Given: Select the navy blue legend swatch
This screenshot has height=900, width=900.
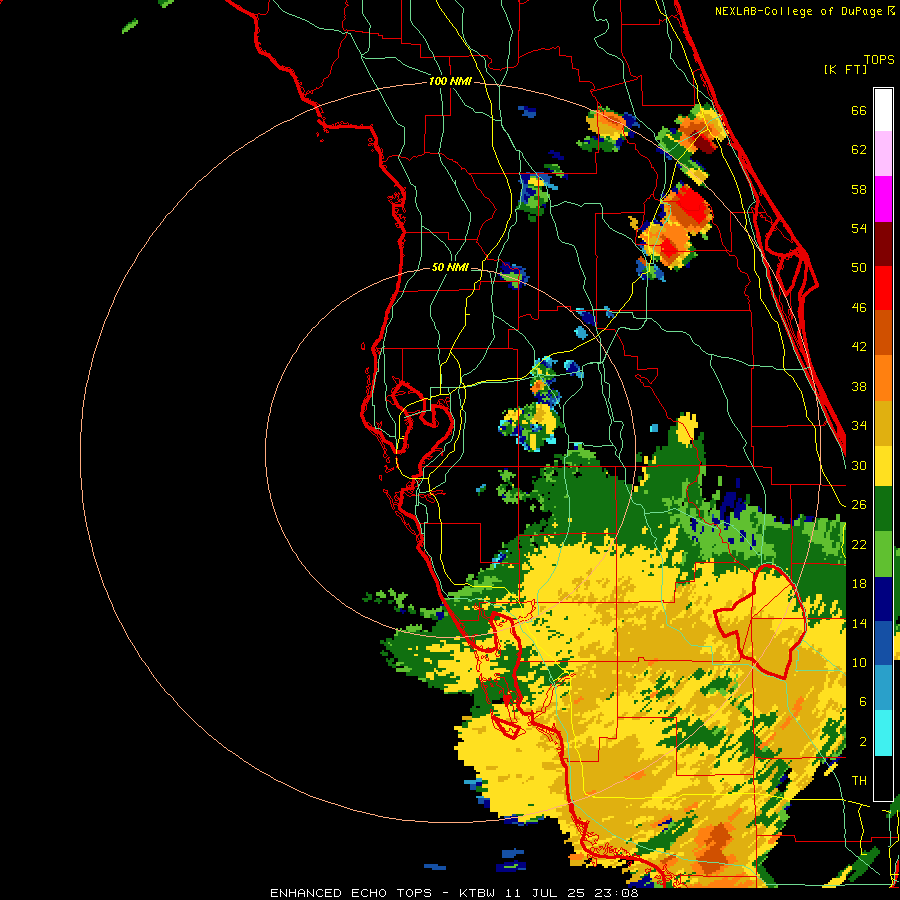Looking at the screenshot, I should pyautogui.click(x=883, y=599).
